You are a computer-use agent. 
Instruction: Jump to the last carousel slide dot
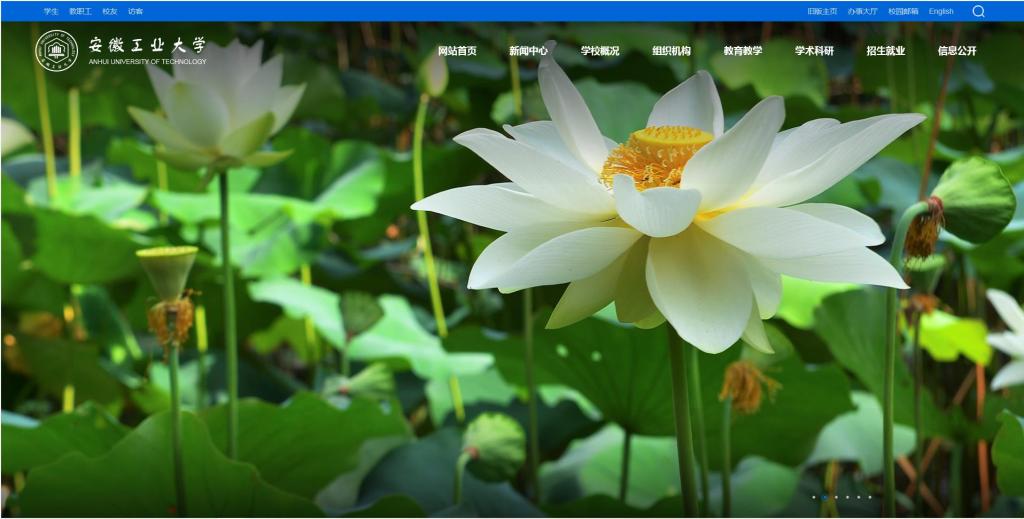870,497
